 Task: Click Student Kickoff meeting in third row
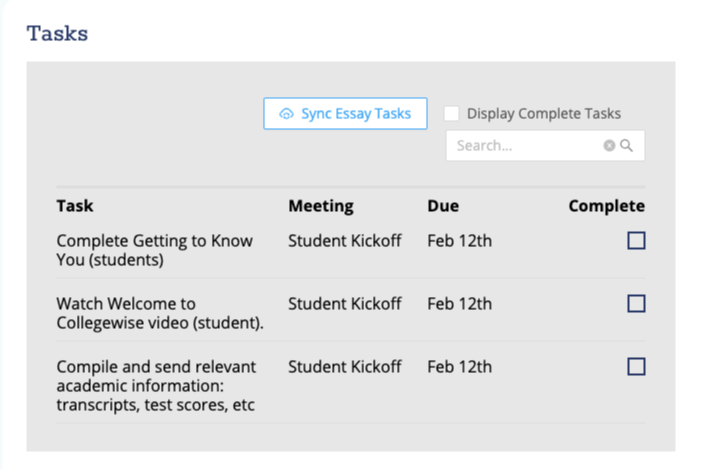point(344,367)
